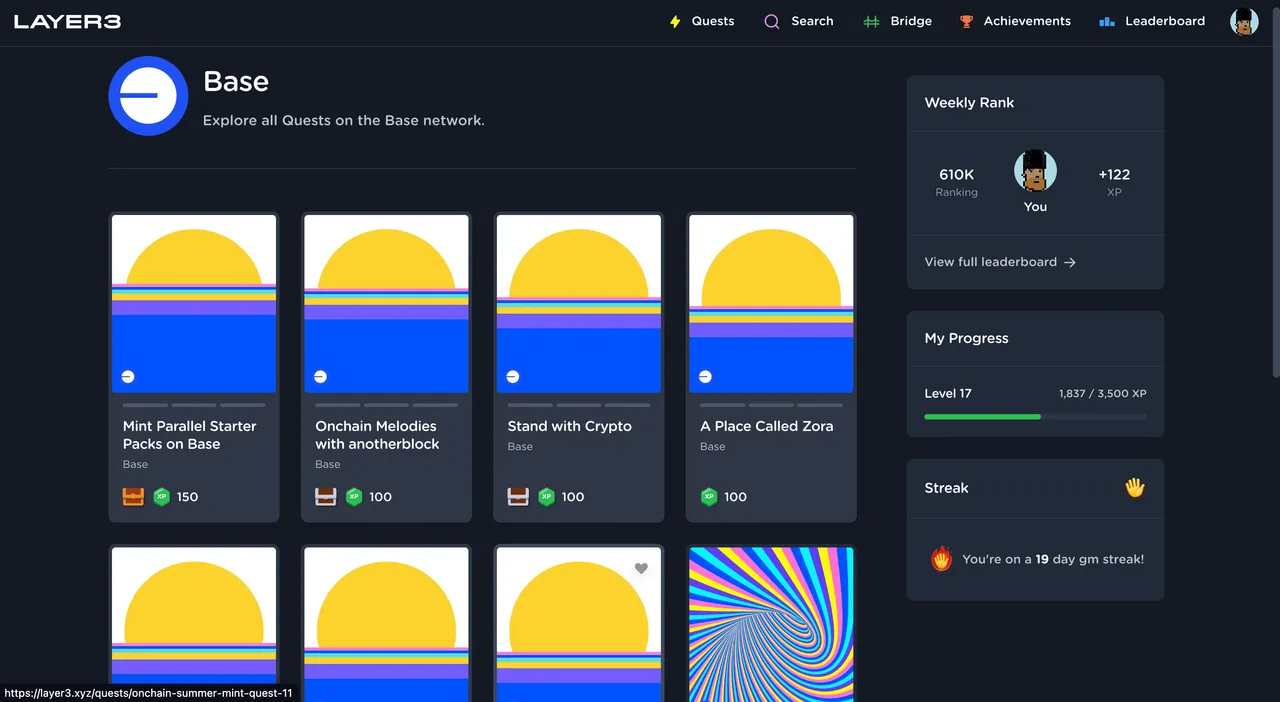1280x702 pixels.
Task: Click the Search magnifier icon
Action: click(772, 21)
